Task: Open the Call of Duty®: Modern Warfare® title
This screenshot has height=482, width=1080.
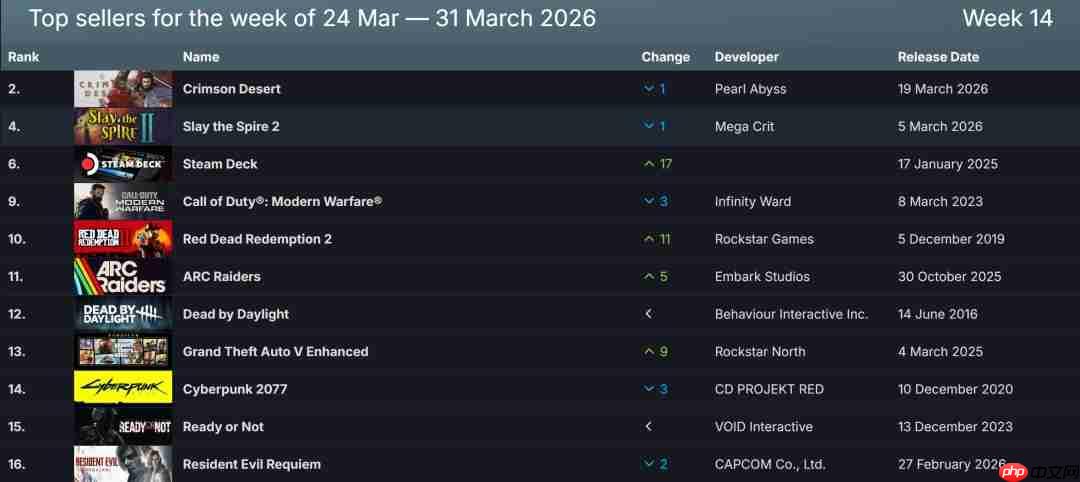Action: [282, 202]
